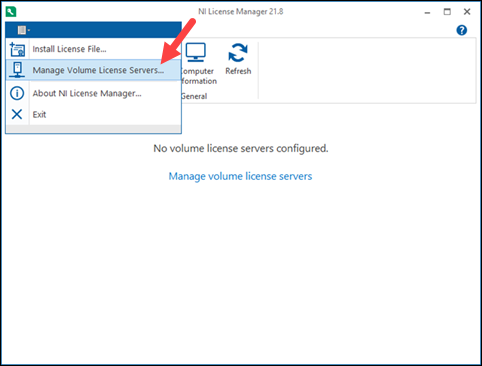Click the NI License Manager 21.8 title text
The width and height of the screenshot is (482, 366).
coord(241,12)
